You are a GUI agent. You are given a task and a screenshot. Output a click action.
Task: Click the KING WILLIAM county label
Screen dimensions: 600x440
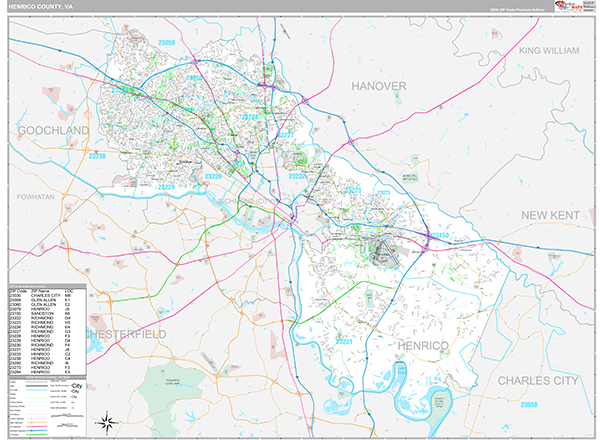pyautogui.click(x=557, y=50)
